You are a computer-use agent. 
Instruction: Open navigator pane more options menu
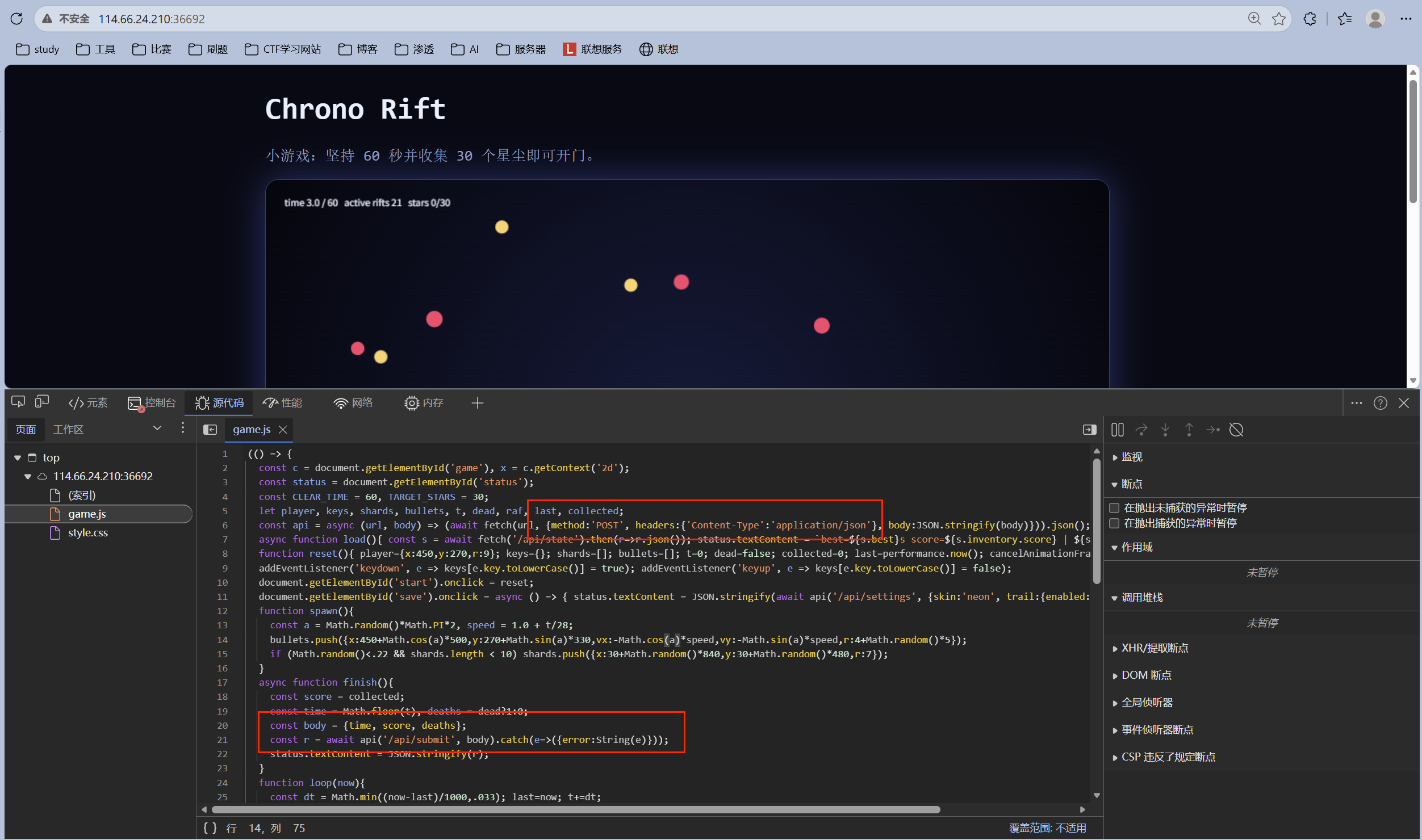[182, 428]
